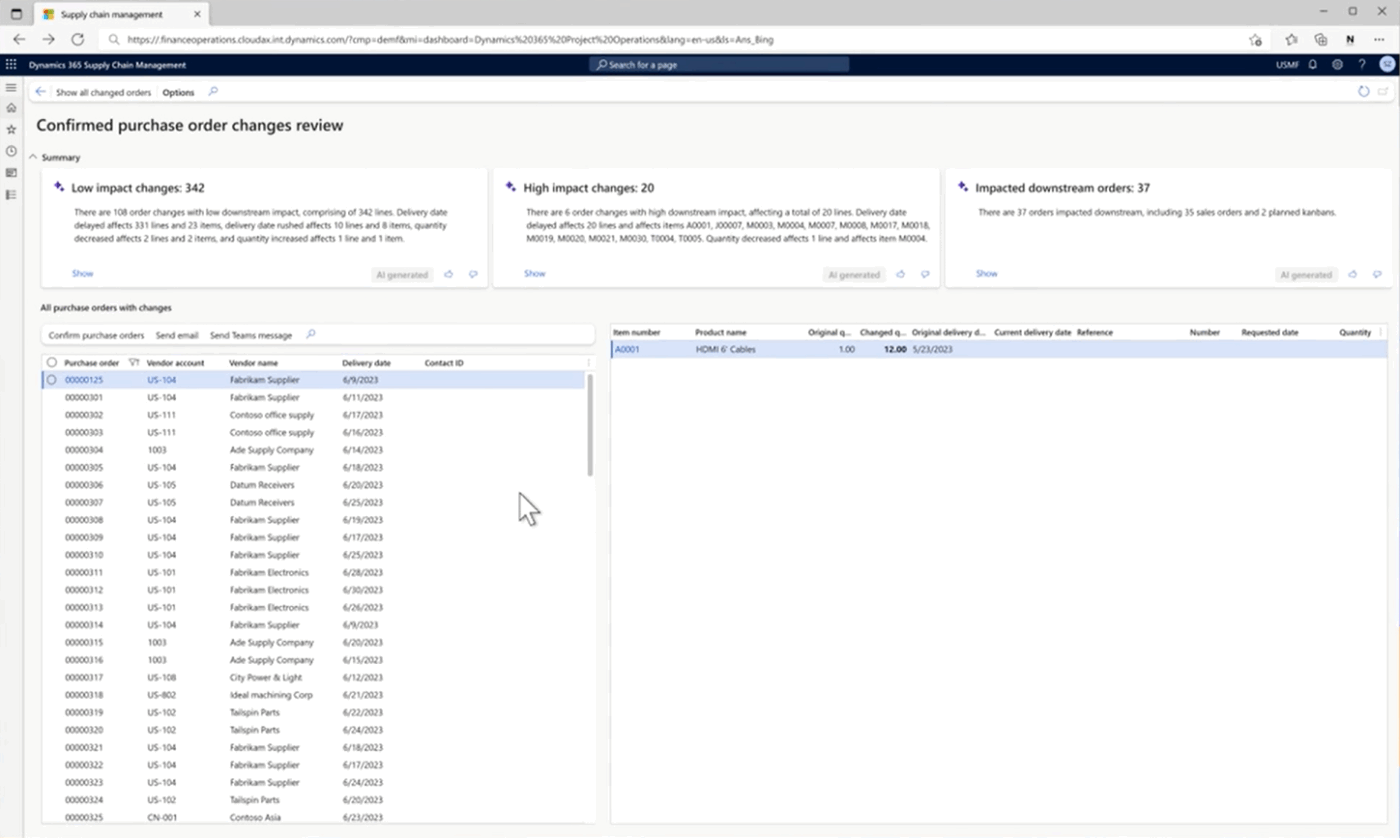Click the blue back arrow in action pane

click(40, 92)
